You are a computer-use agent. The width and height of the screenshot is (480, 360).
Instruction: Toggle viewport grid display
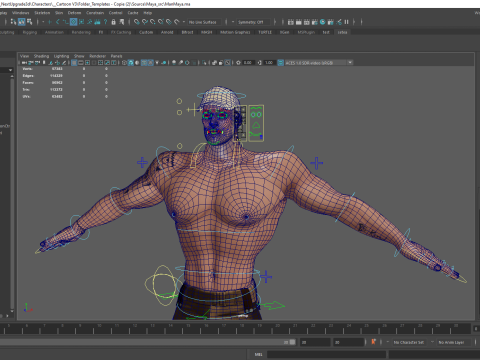point(74,63)
